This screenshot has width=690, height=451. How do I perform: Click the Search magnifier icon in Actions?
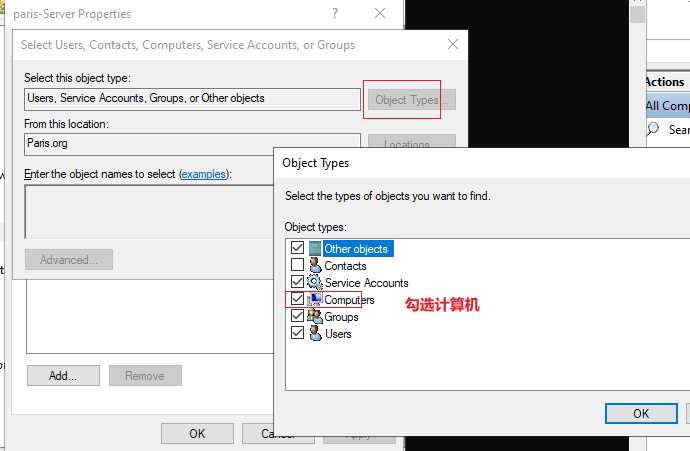click(653, 129)
